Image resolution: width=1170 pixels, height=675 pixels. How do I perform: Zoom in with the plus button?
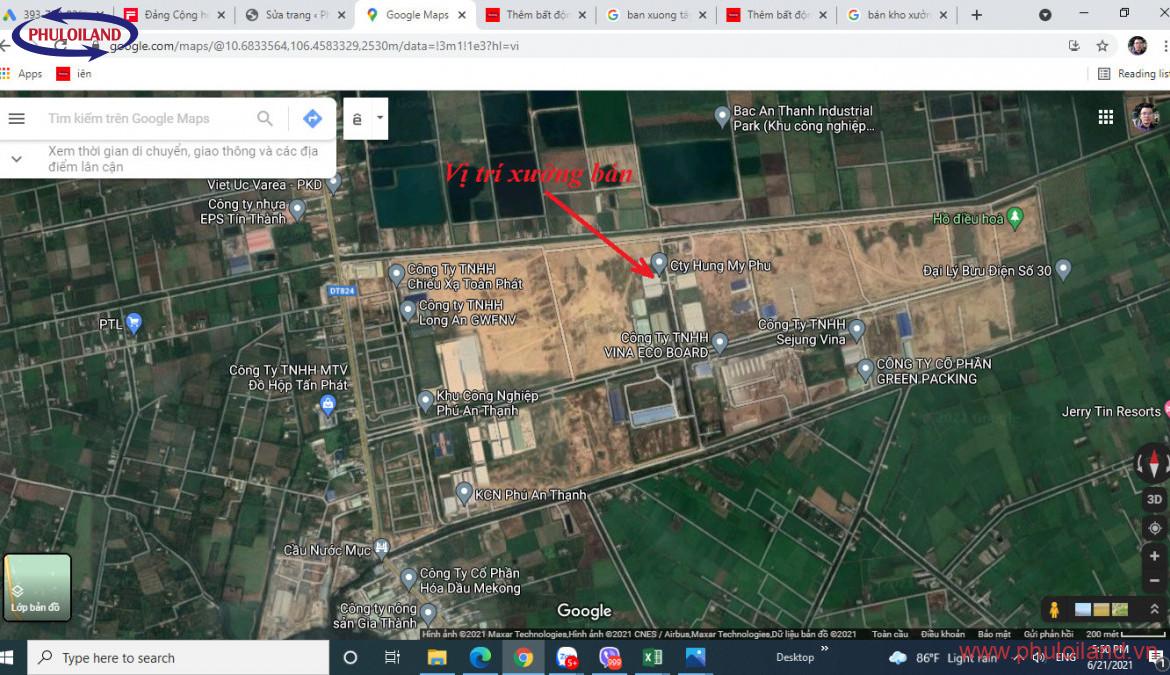coord(1153,557)
